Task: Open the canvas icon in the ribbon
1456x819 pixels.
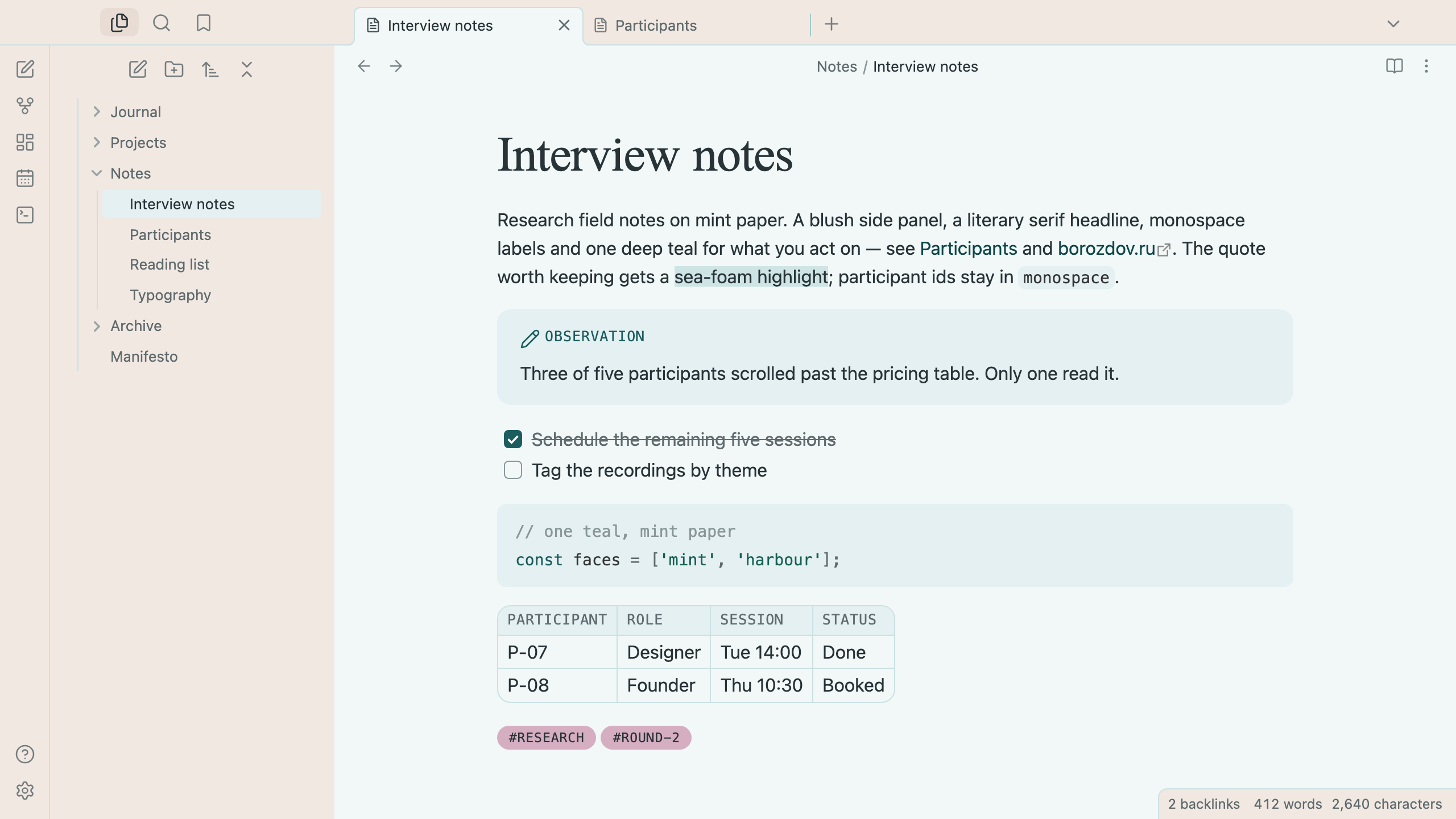Action: pos(25,142)
